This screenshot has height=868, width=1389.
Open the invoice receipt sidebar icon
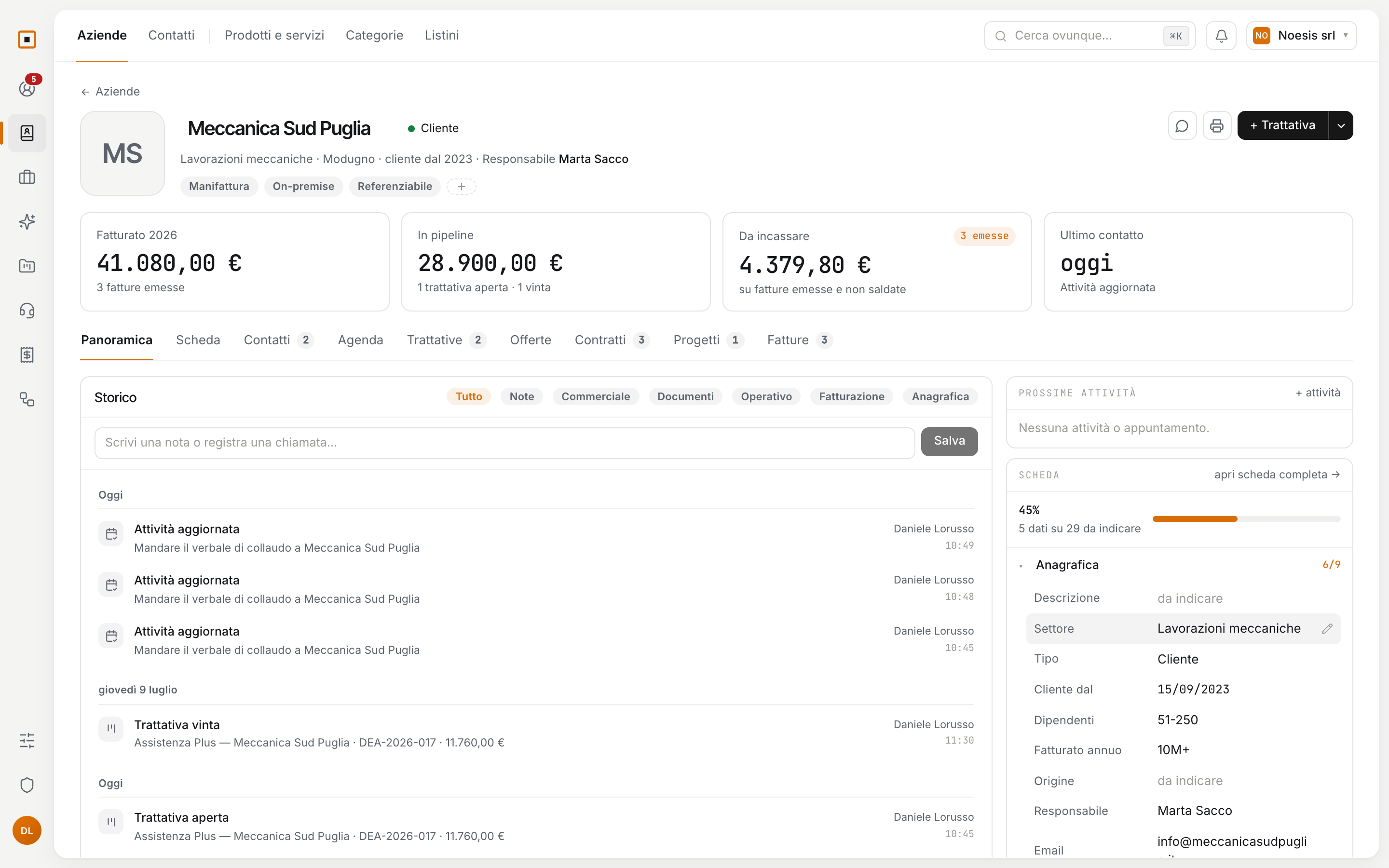[27, 355]
